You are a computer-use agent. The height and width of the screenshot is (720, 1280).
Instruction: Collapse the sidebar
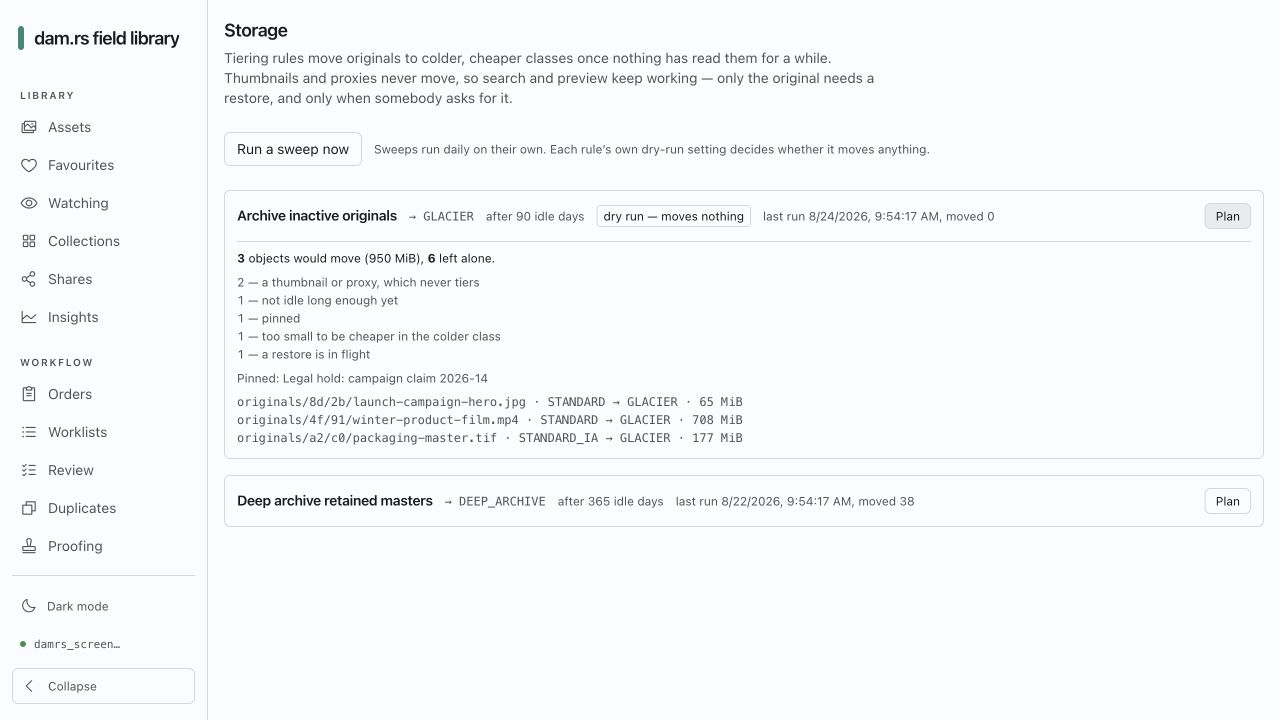103,686
